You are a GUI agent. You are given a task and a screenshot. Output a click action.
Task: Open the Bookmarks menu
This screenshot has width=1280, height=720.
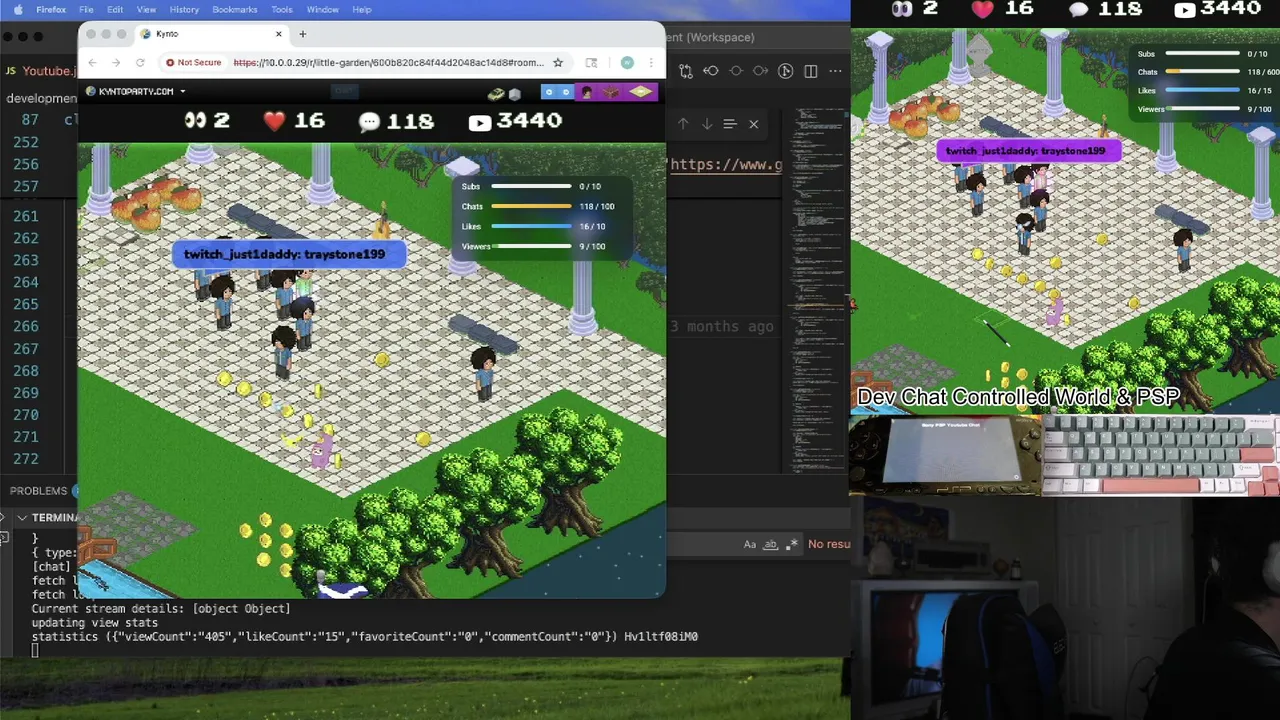click(235, 10)
